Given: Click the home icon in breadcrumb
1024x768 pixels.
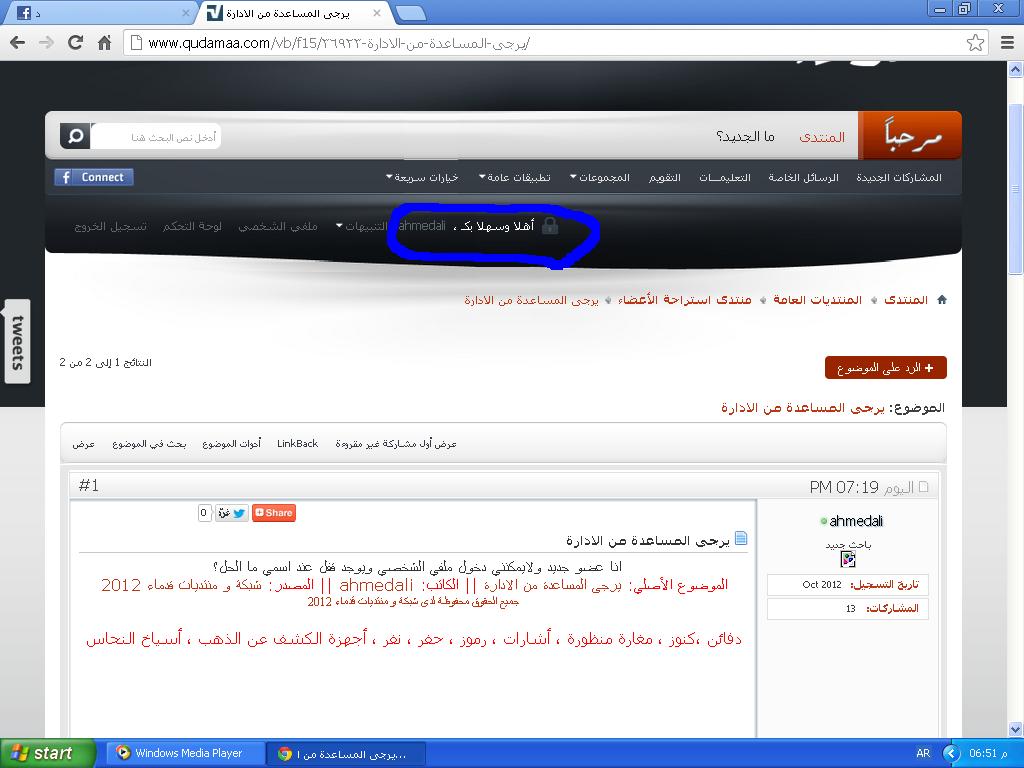Looking at the screenshot, I should (941, 300).
